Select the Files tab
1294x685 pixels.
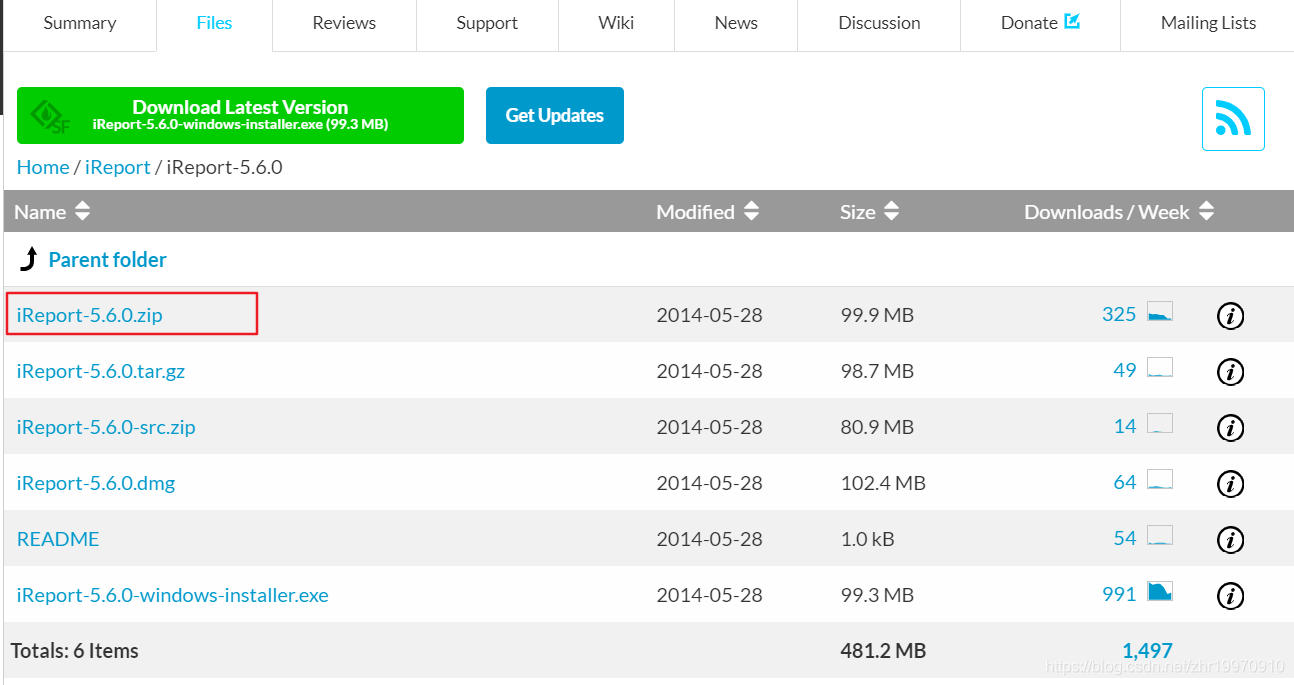click(214, 23)
